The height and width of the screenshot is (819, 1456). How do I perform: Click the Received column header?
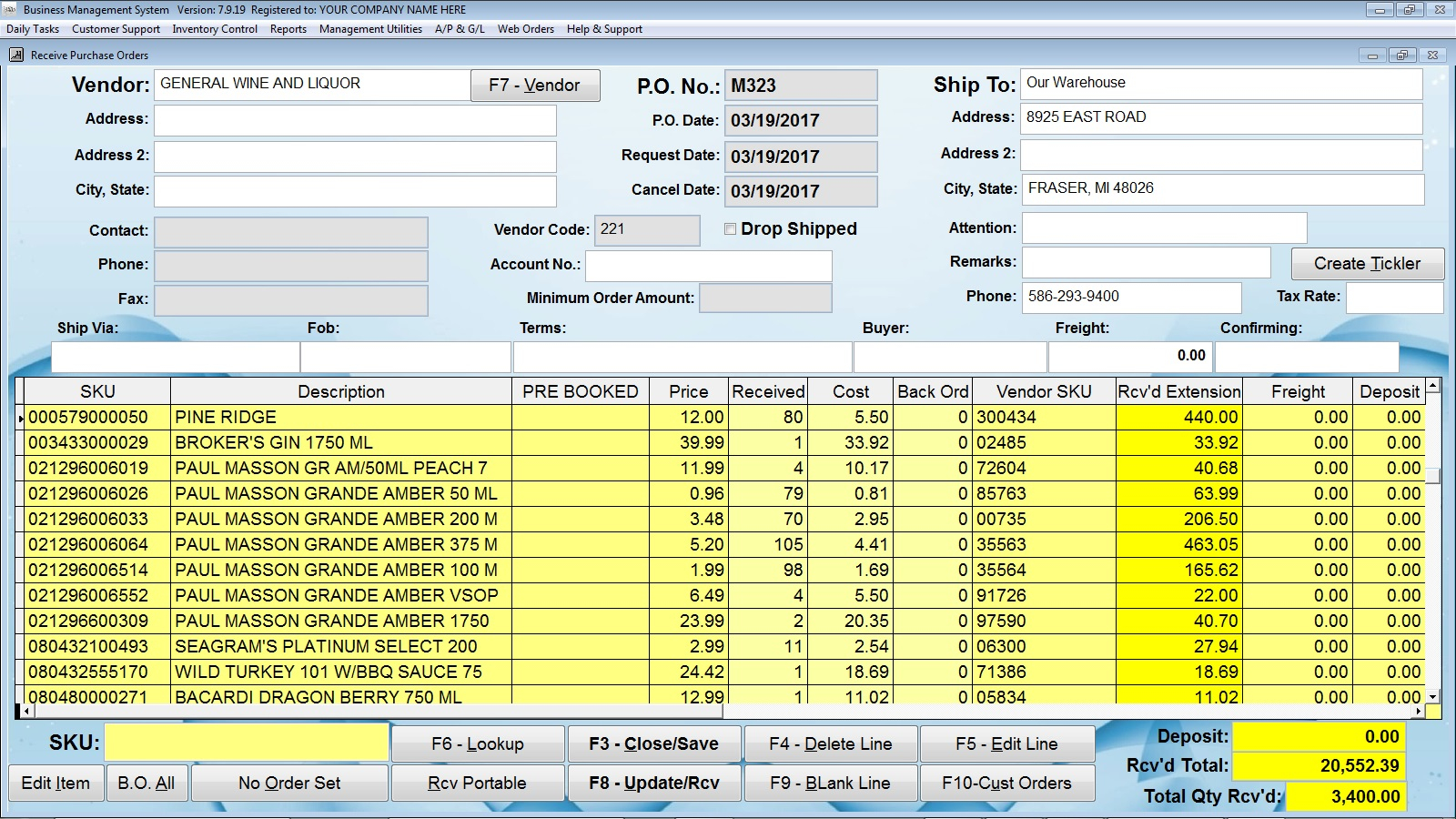click(x=768, y=391)
